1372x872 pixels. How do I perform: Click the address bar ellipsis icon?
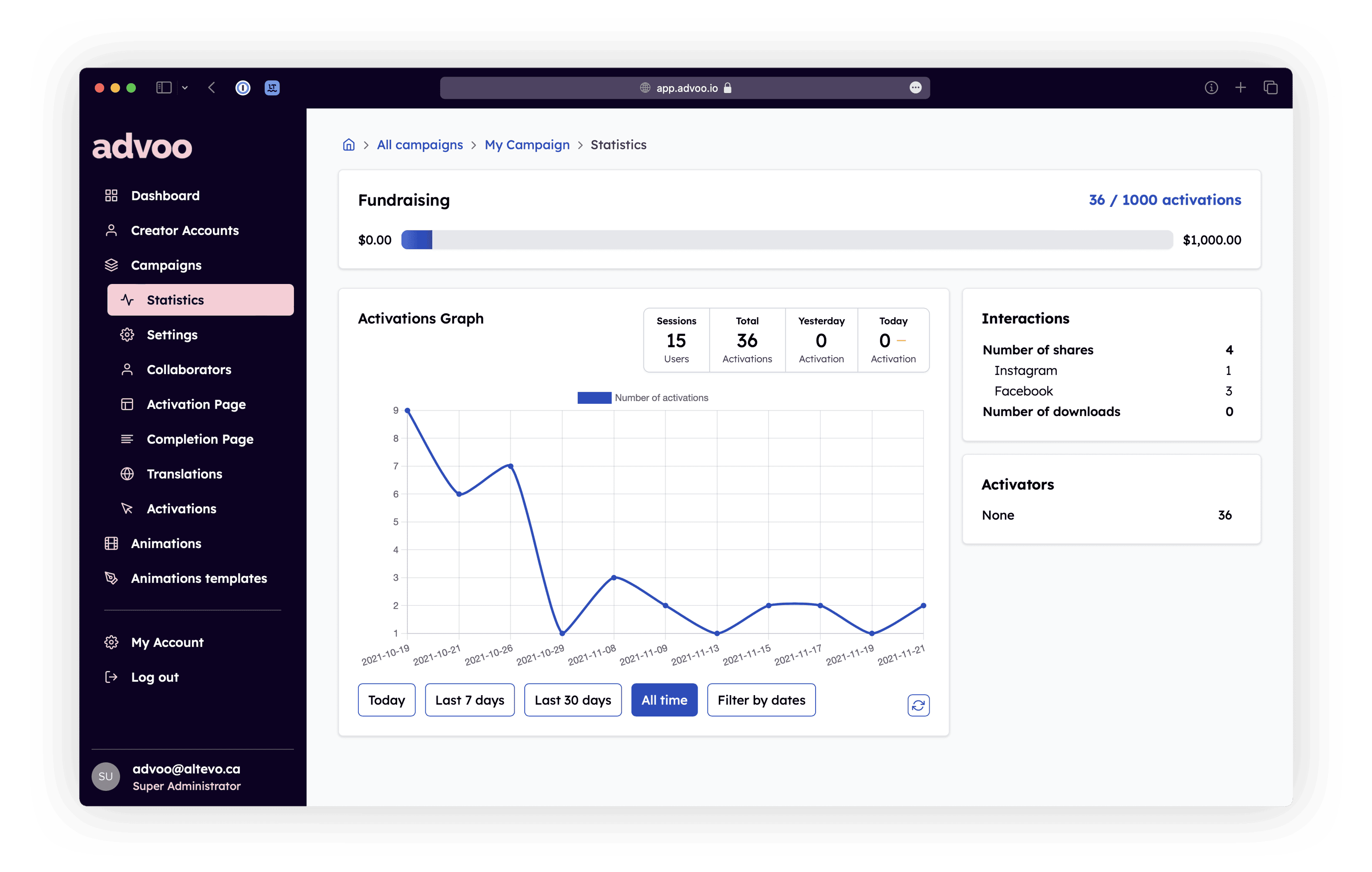[915, 88]
